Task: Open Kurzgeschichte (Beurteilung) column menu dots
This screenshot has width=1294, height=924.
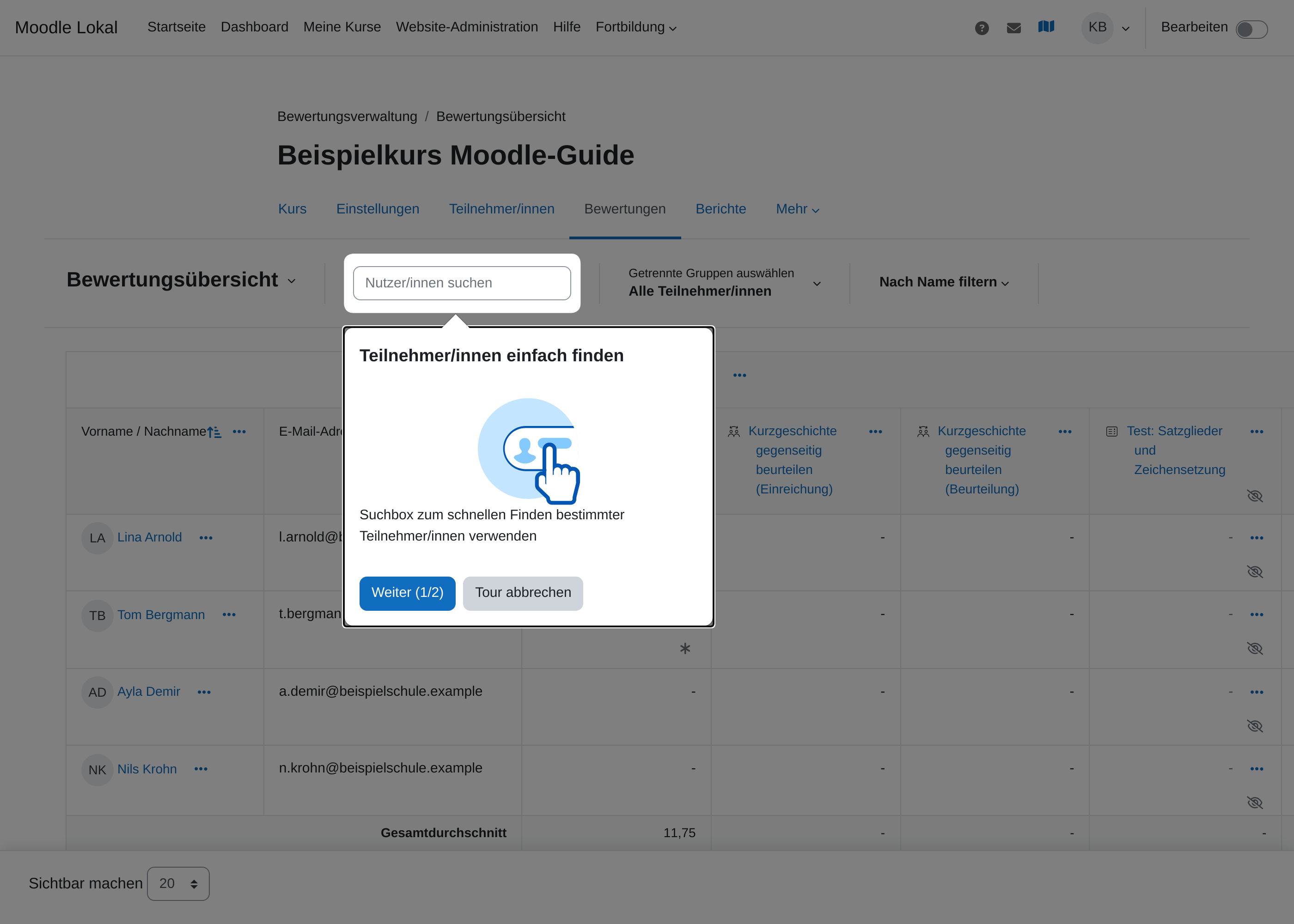Action: click(x=1065, y=431)
